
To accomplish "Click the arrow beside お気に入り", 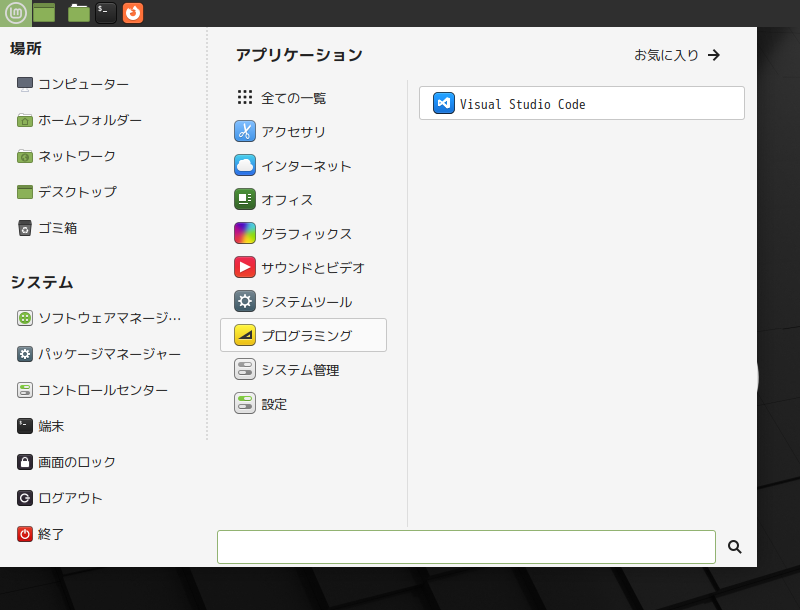I will 714,55.
